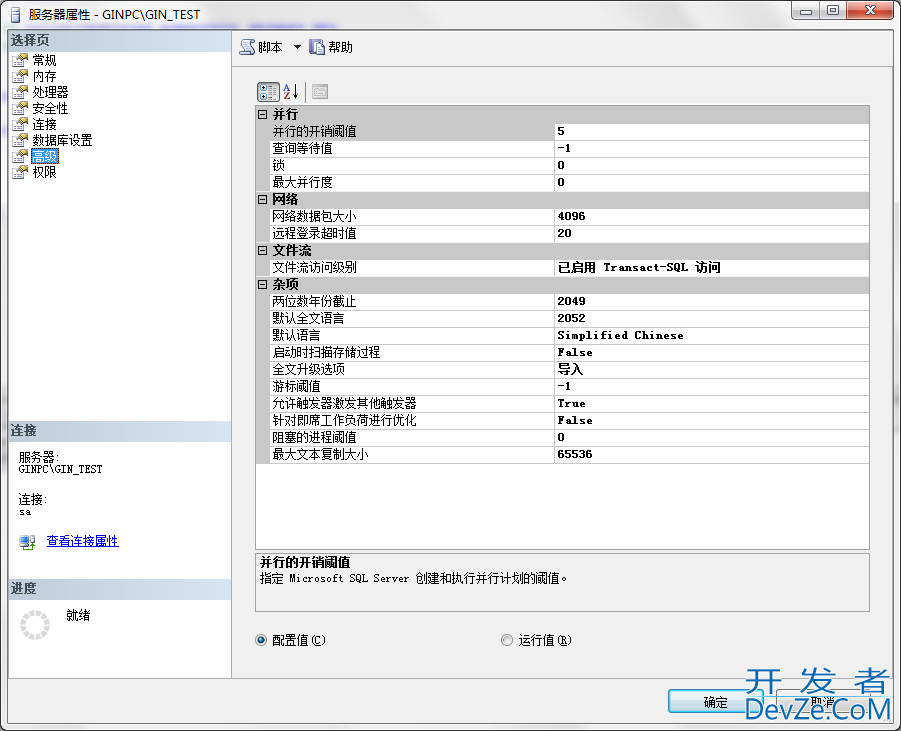Click the 确定 button

(x=715, y=702)
